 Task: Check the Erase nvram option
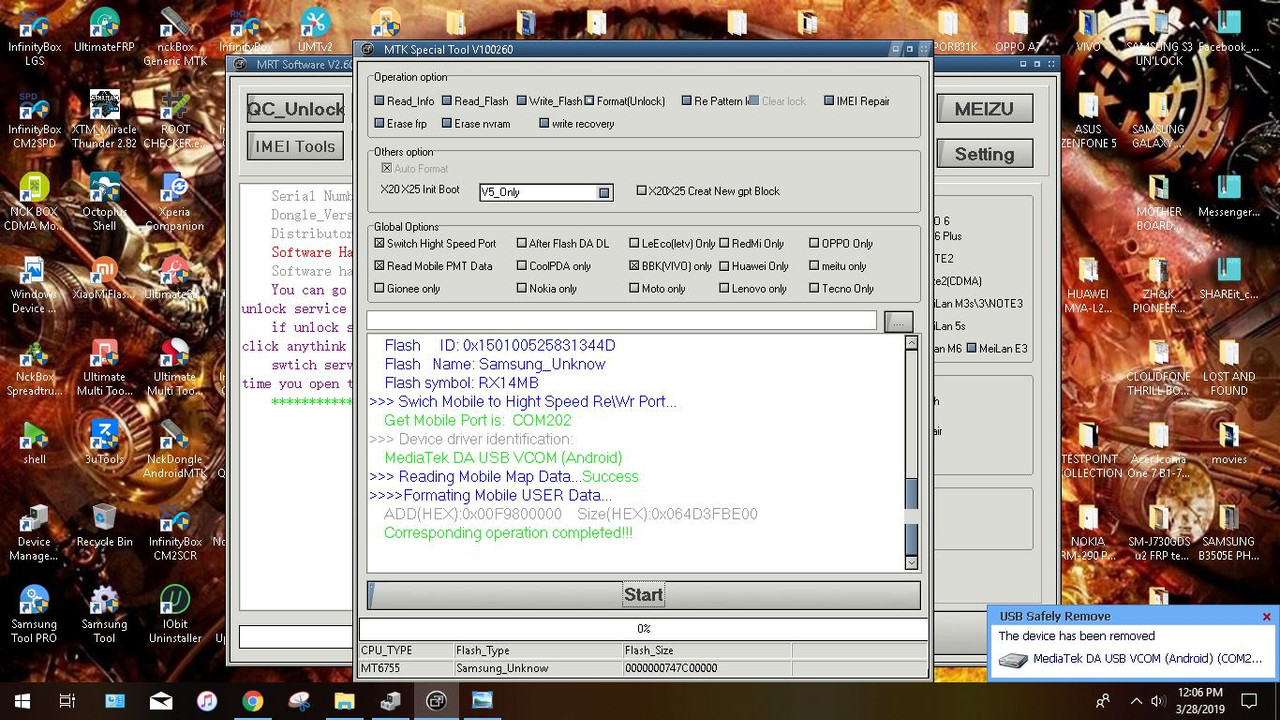pos(447,124)
